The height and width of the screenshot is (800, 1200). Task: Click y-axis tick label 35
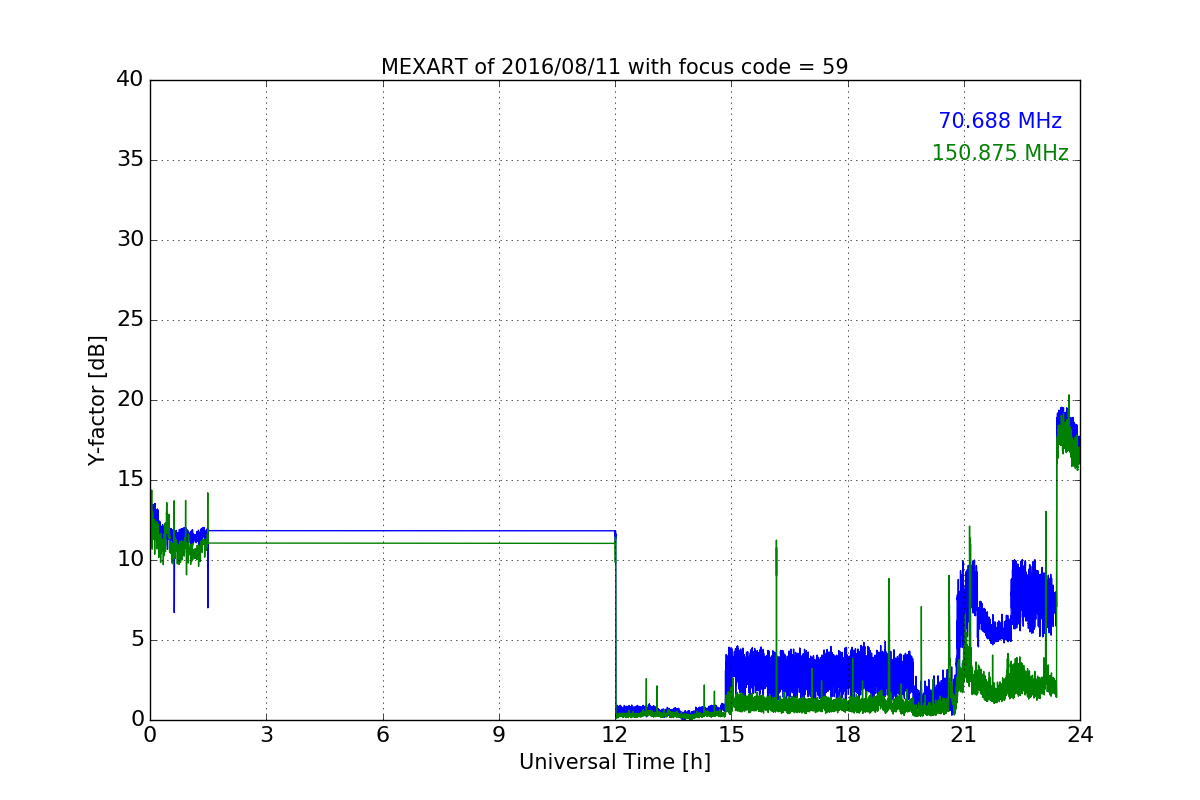point(130,160)
